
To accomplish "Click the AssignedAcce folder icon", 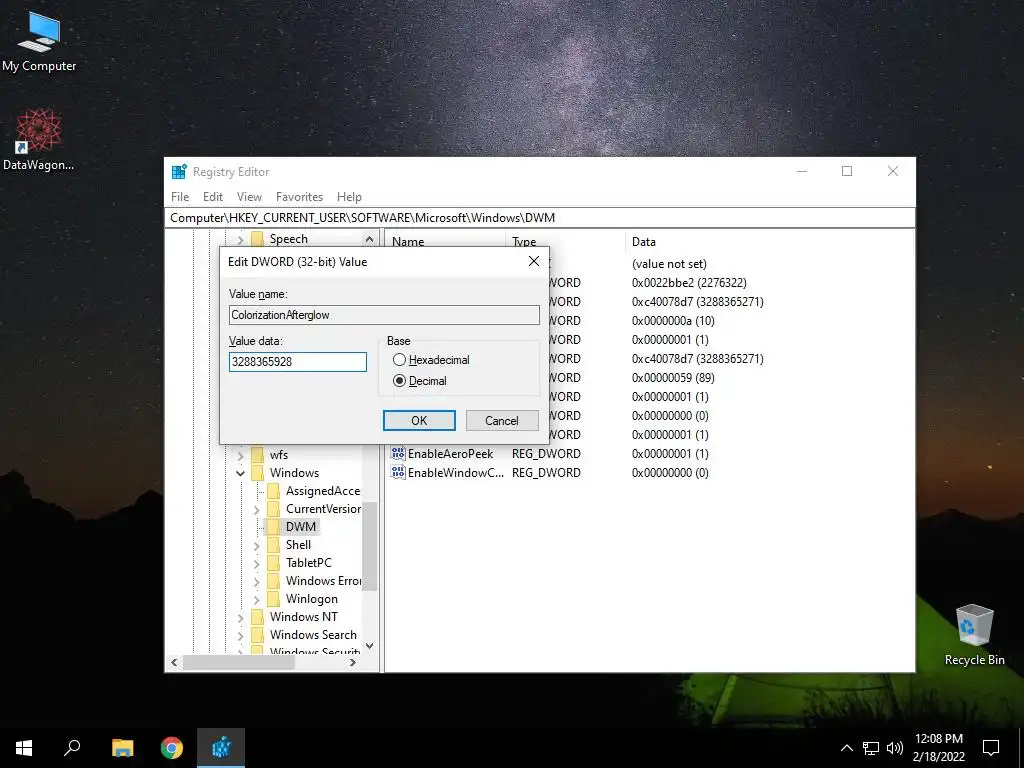I will [274, 490].
